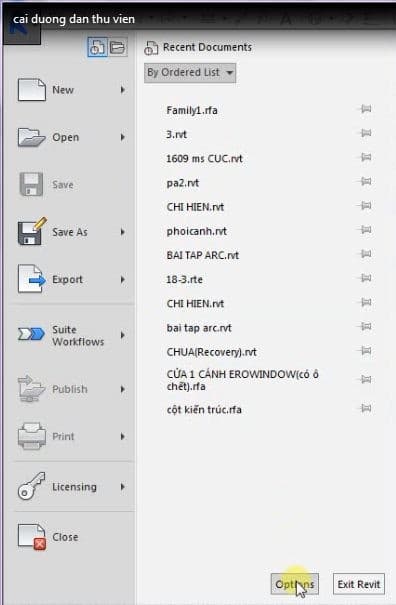This screenshot has width=396, height=605.
Task: Click the Suite Workflows icon
Action: (x=31, y=334)
